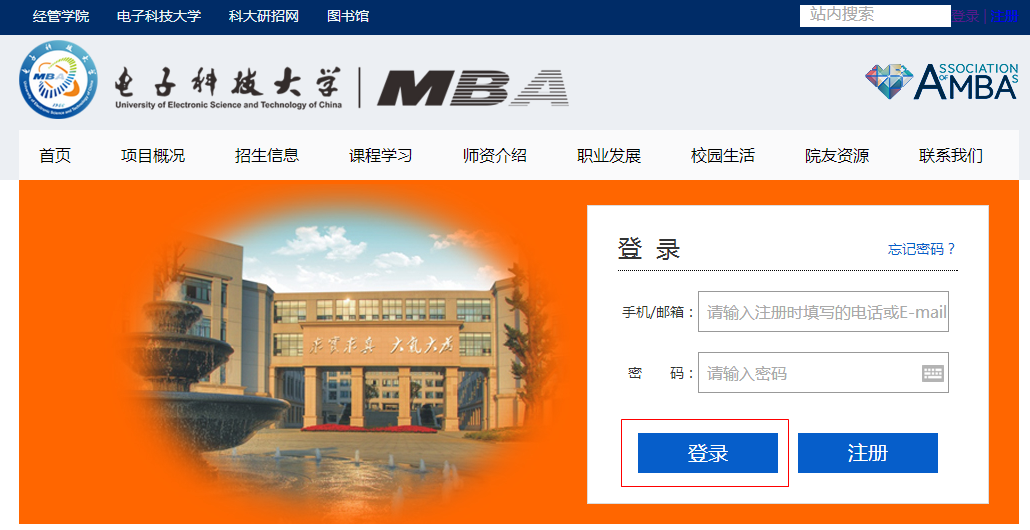Follow the 忘记密码？ link
Screen dimensions: 1030x530
point(922,249)
